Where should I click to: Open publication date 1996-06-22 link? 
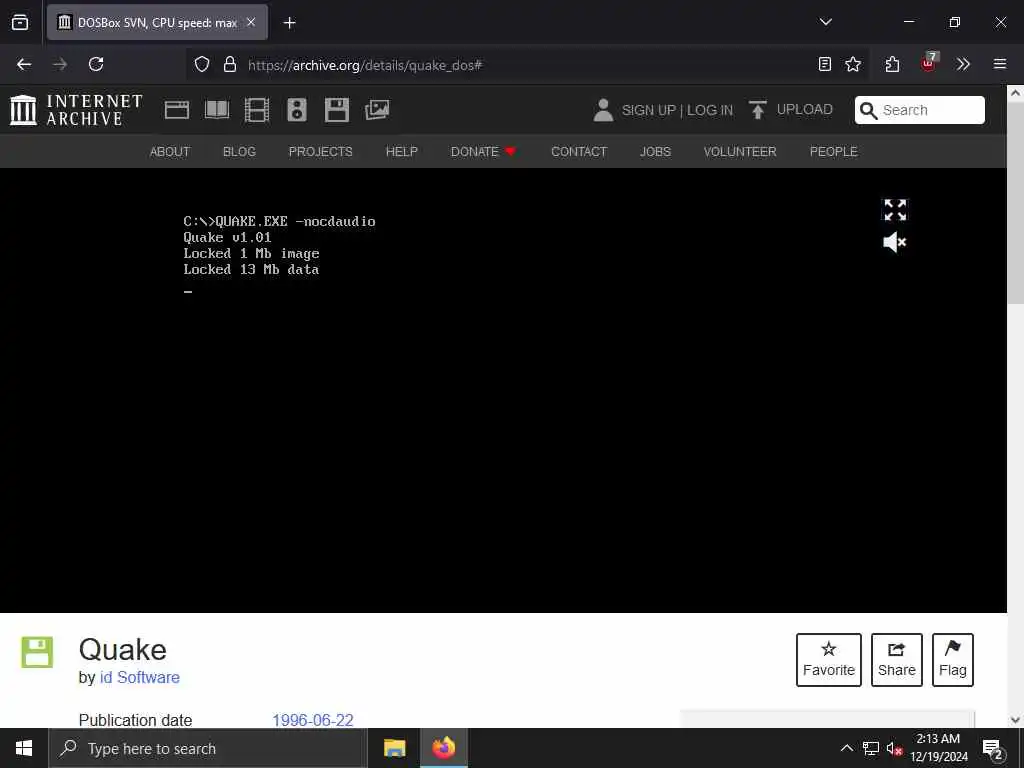pyautogui.click(x=313, y=720)
